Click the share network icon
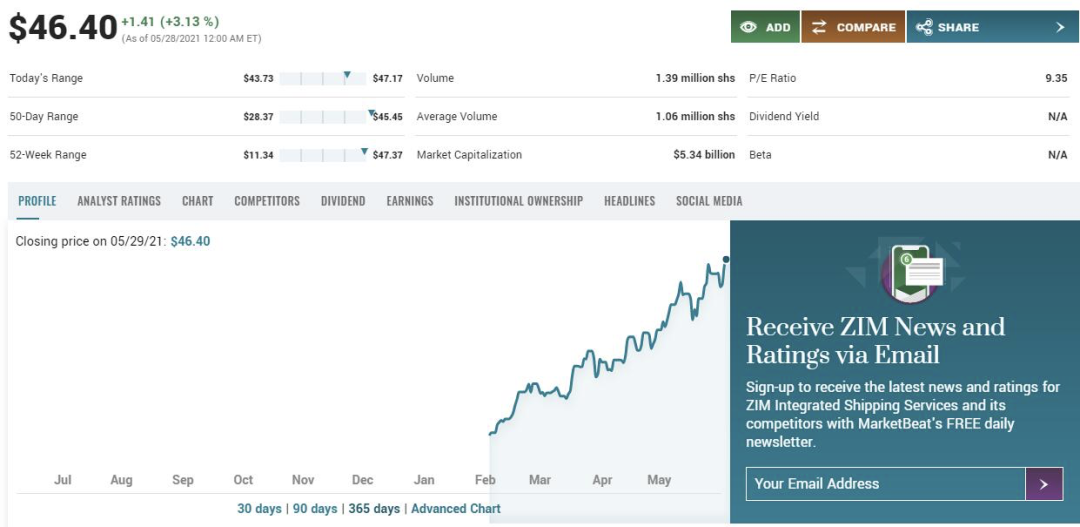 [x=924, y=27]
